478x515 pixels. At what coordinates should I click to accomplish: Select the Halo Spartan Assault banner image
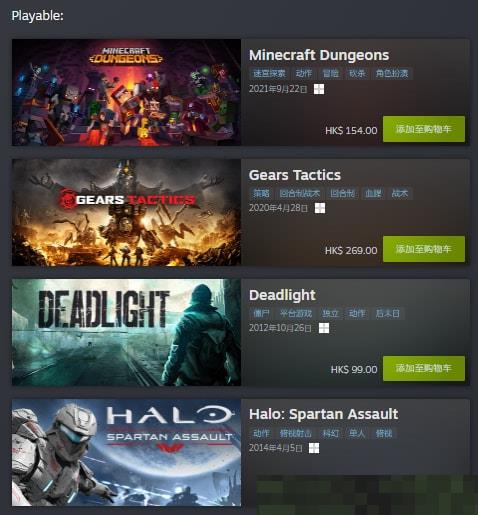pos(126,453)
